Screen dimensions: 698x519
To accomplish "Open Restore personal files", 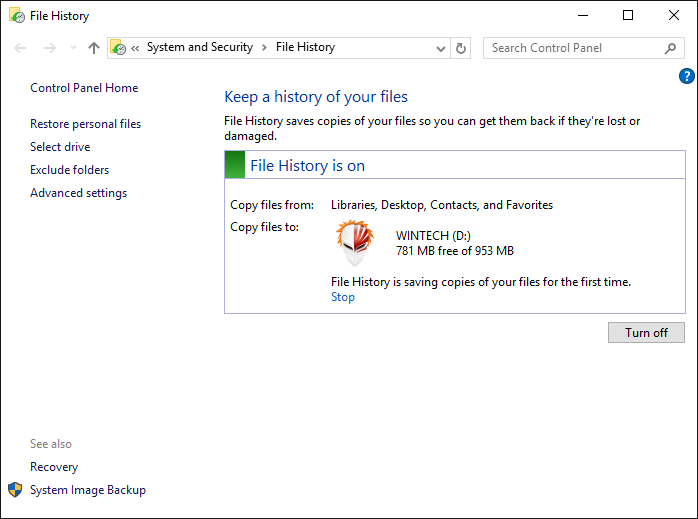I will [85, 124].
